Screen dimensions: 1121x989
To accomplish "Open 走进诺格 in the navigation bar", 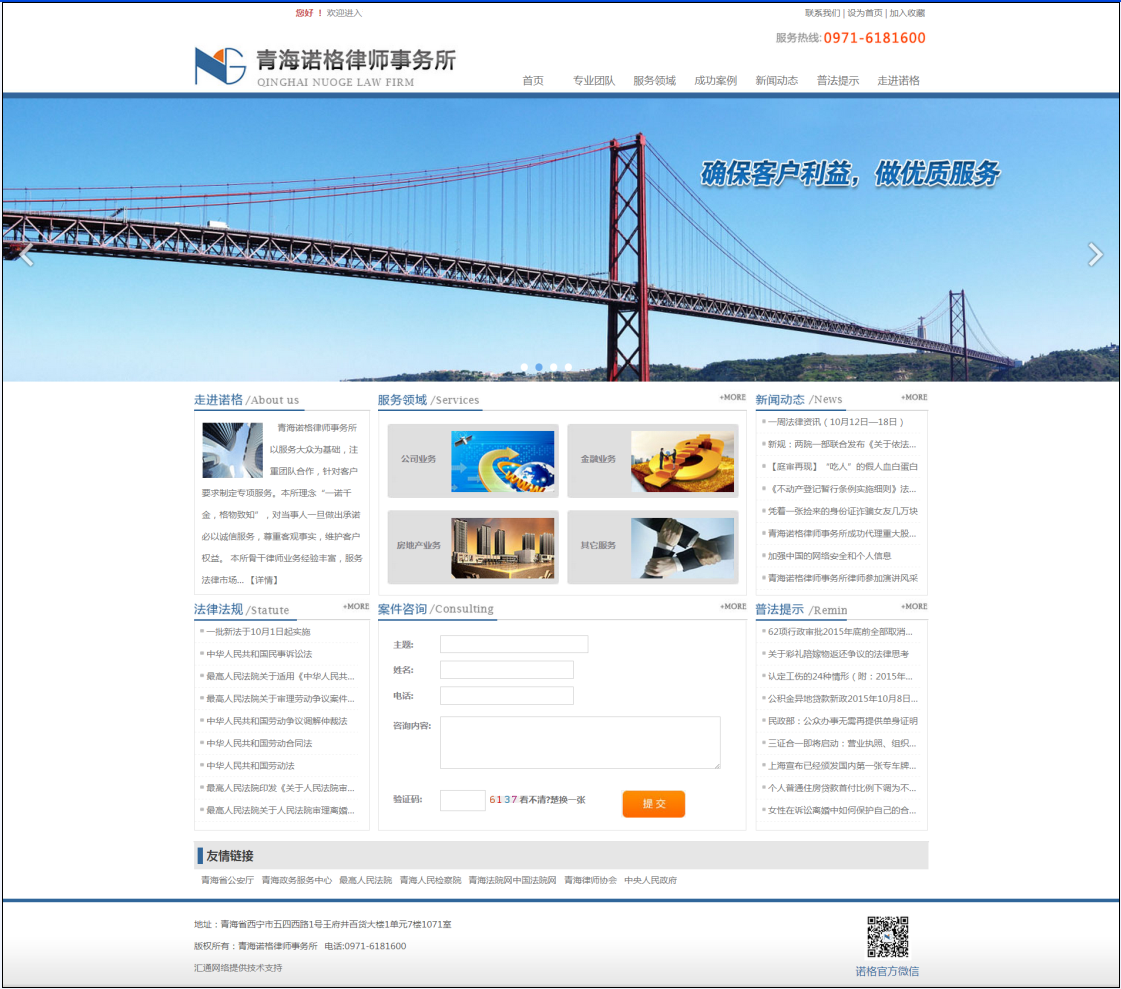I will [x=899, y=80].
